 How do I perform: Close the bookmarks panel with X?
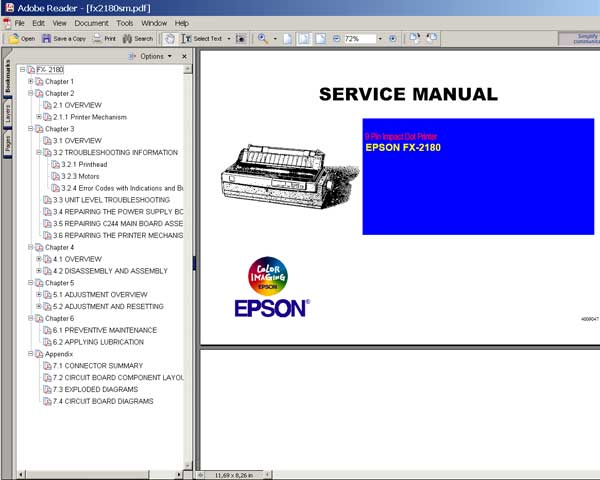pos(184,56)
